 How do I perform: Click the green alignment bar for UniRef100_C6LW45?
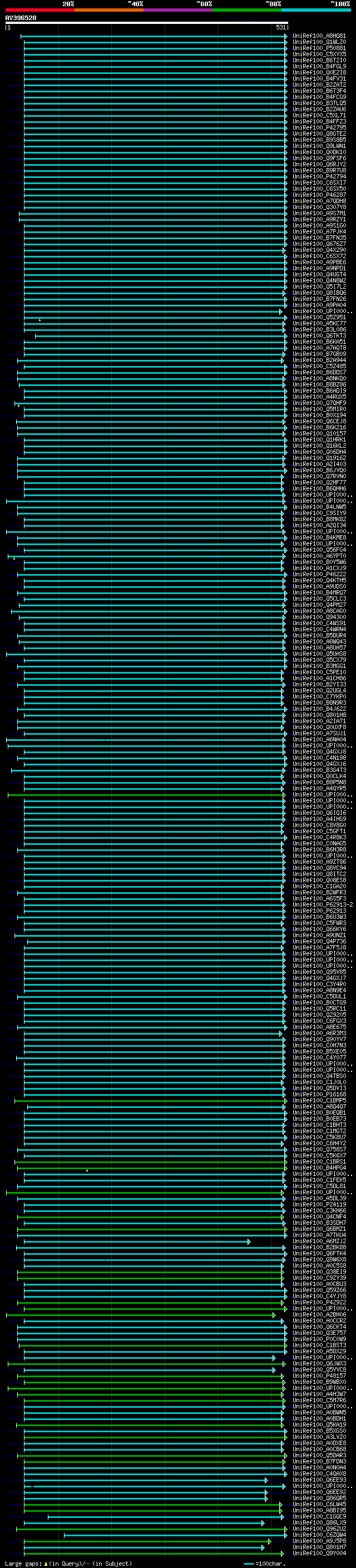click(x=153, y=1505)
